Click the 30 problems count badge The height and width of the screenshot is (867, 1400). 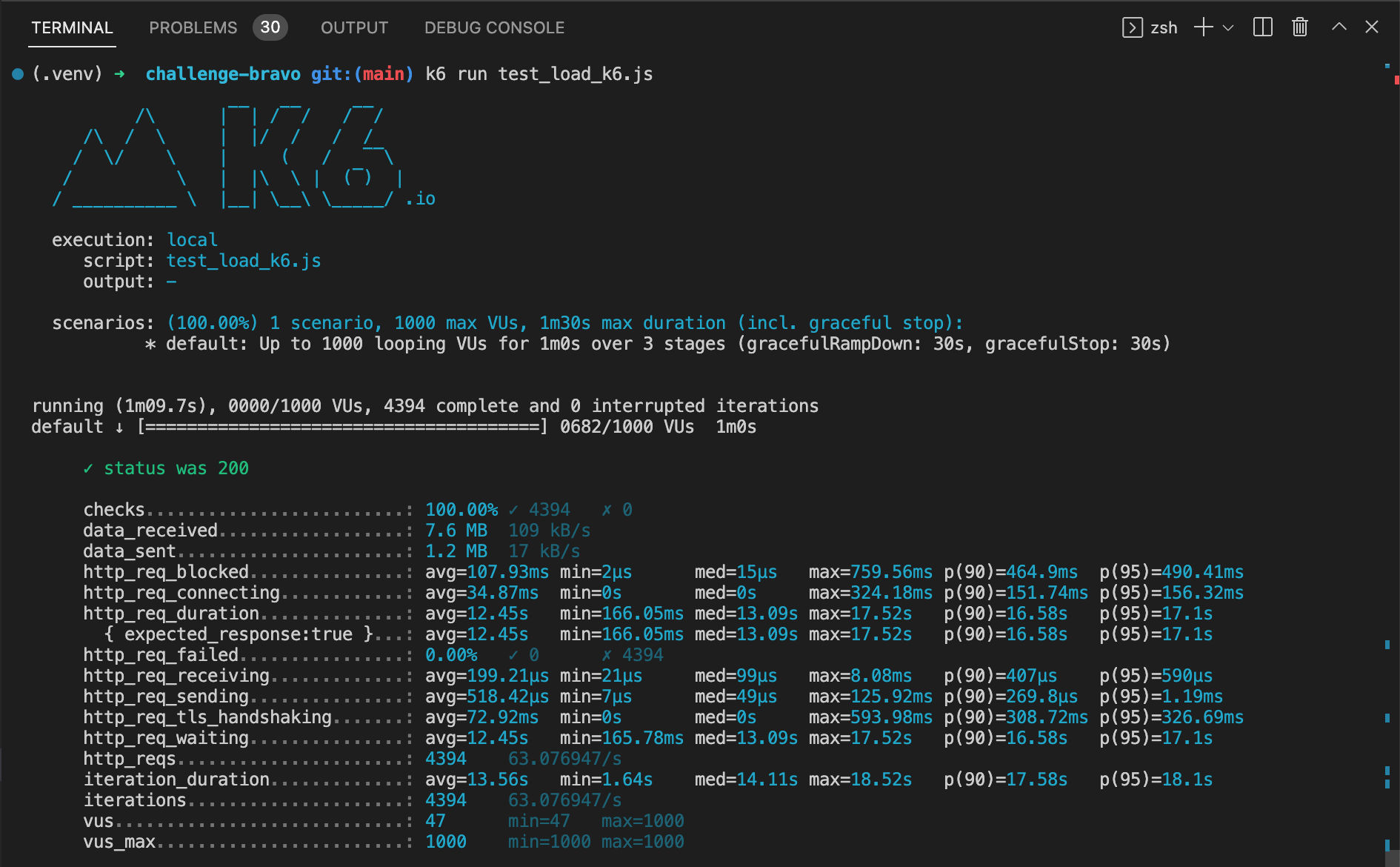[270, 27]
